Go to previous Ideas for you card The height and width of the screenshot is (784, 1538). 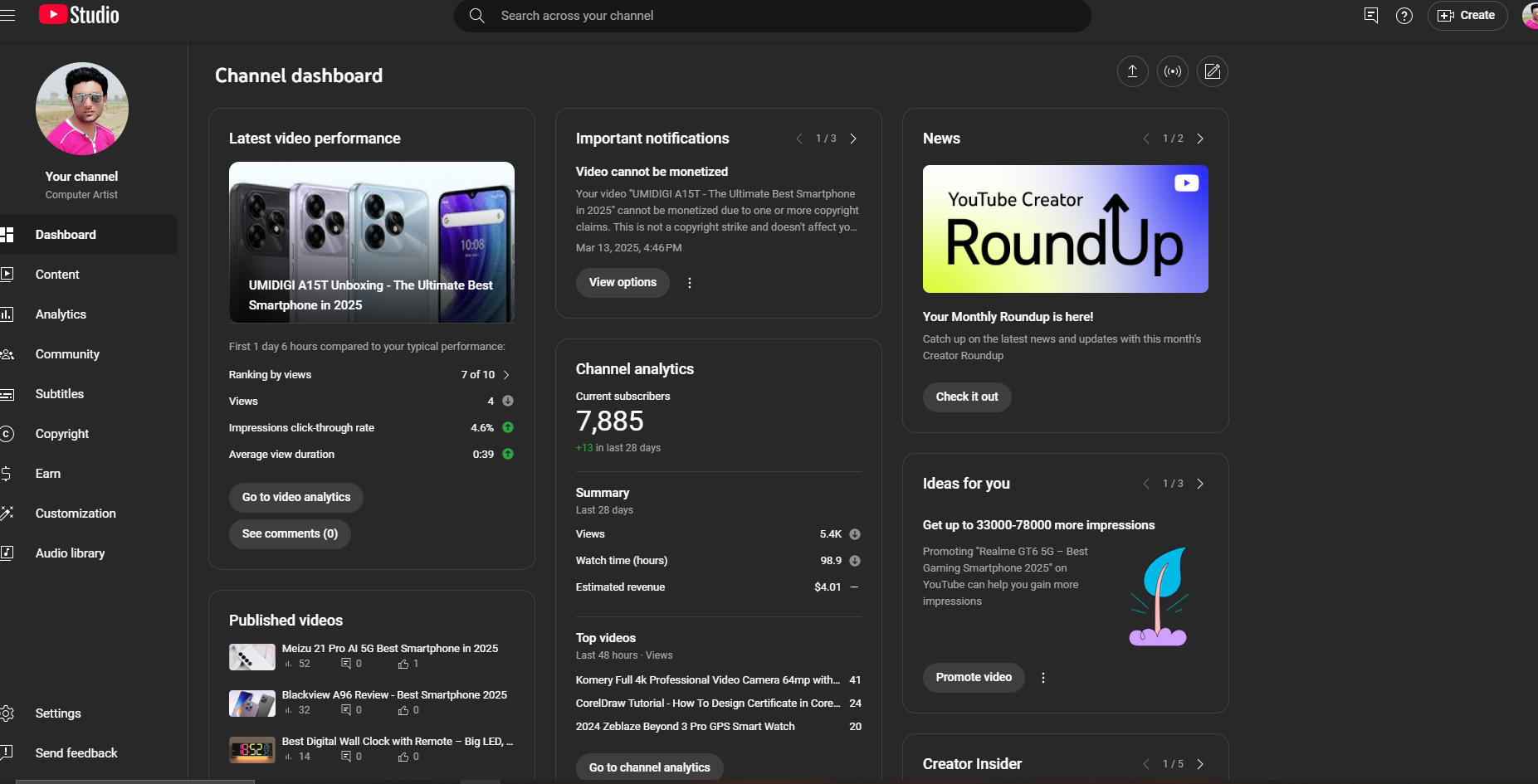tap(1146, 484)
